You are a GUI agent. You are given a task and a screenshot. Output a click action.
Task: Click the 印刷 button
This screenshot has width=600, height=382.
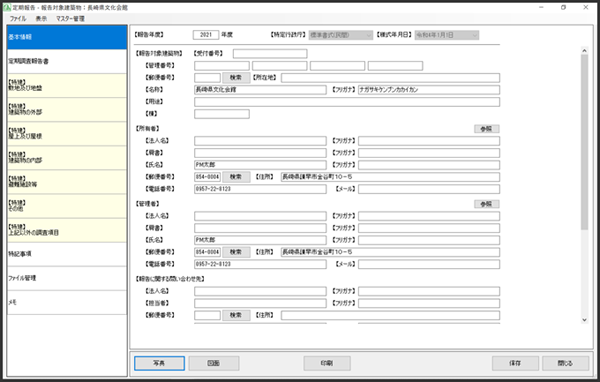point(327,363)
